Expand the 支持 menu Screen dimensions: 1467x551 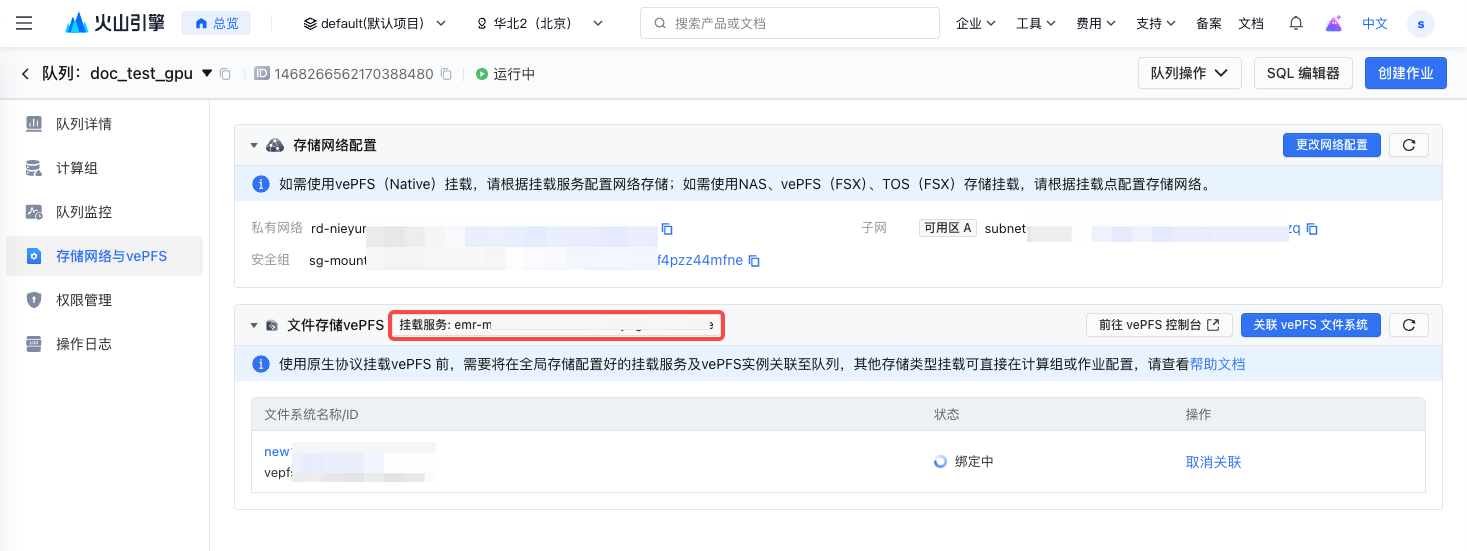point(1156,23)
